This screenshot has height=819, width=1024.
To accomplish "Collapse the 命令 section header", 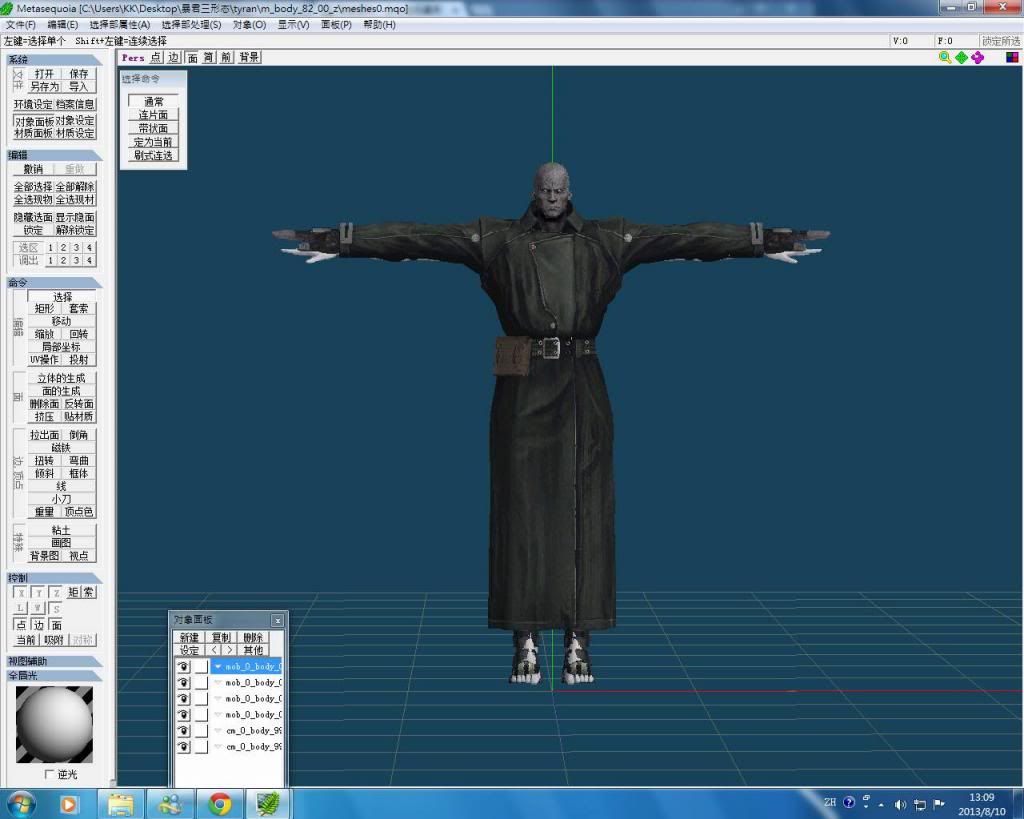I will [54, 283].
